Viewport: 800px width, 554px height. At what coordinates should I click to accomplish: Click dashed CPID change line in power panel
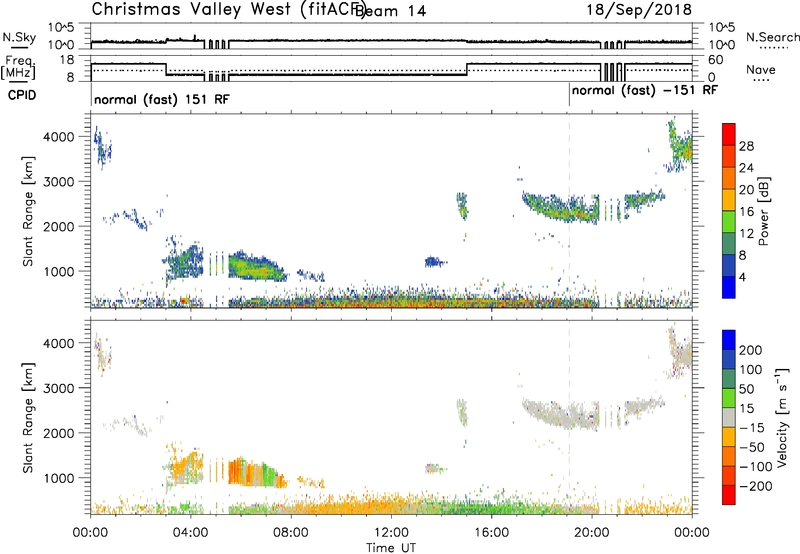569,211
